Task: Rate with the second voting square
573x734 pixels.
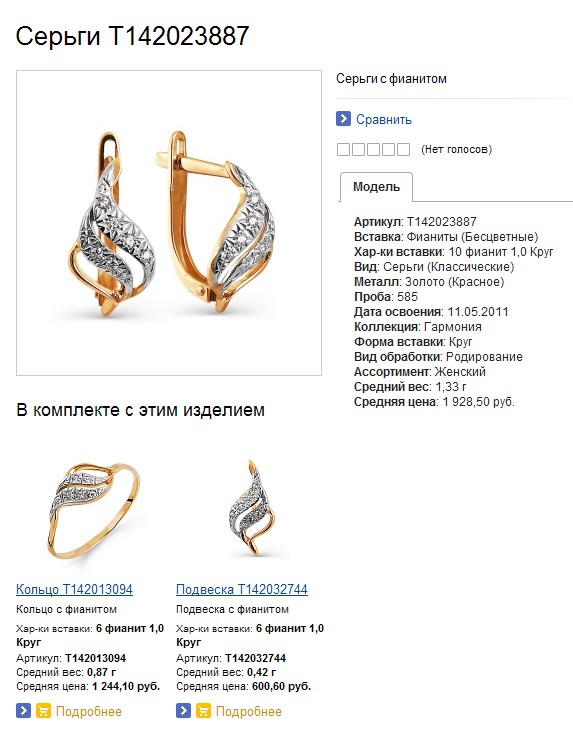Action: pos(358,150)
